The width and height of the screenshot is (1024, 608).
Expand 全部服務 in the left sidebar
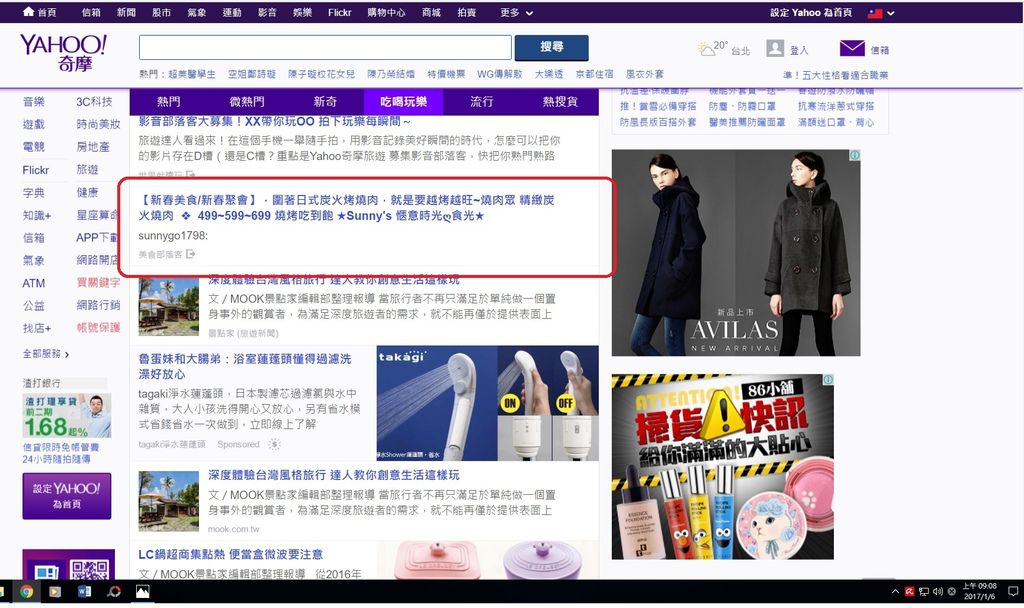pos(46,354)
